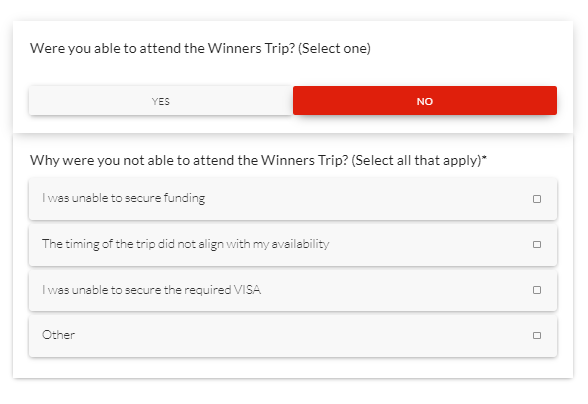This screenshot has height=404, width=588.
Task: Tick the Other reason checkbox
Action: [x=537, y=335]
